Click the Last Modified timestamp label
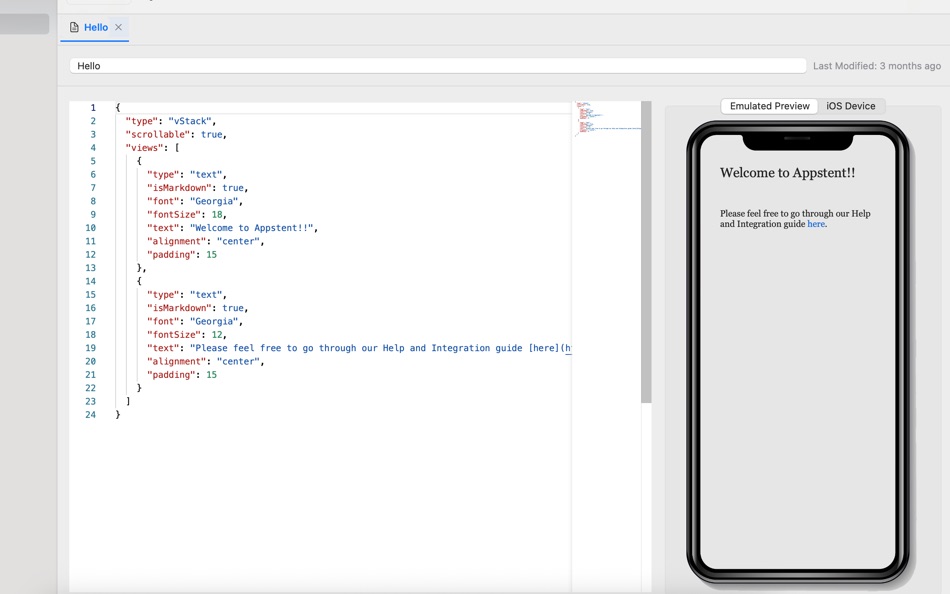This screenshot has height=594, width=950. click(878, 65)
